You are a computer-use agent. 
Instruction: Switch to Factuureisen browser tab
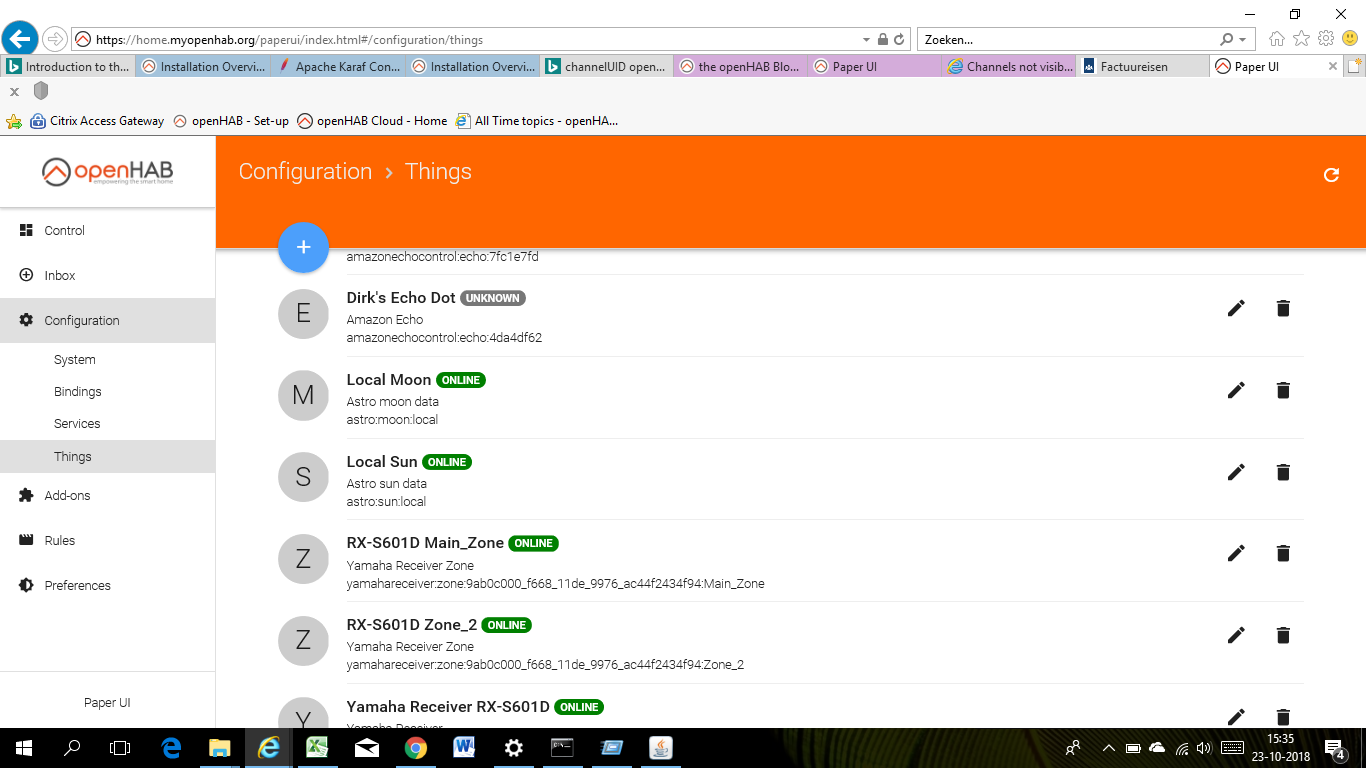pos(1143,67)
